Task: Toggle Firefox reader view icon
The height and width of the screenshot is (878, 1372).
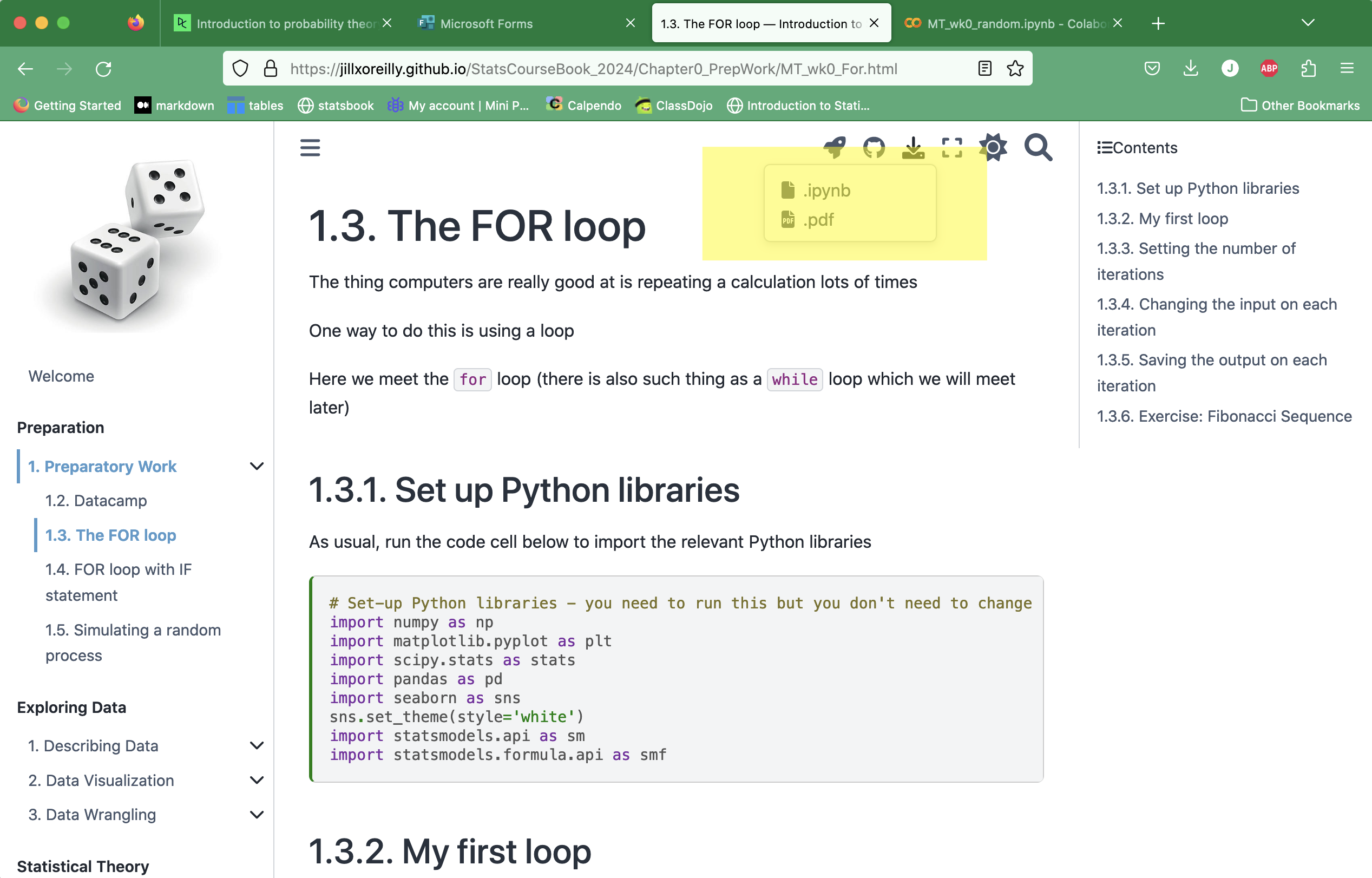Action: tap(984, 69)
